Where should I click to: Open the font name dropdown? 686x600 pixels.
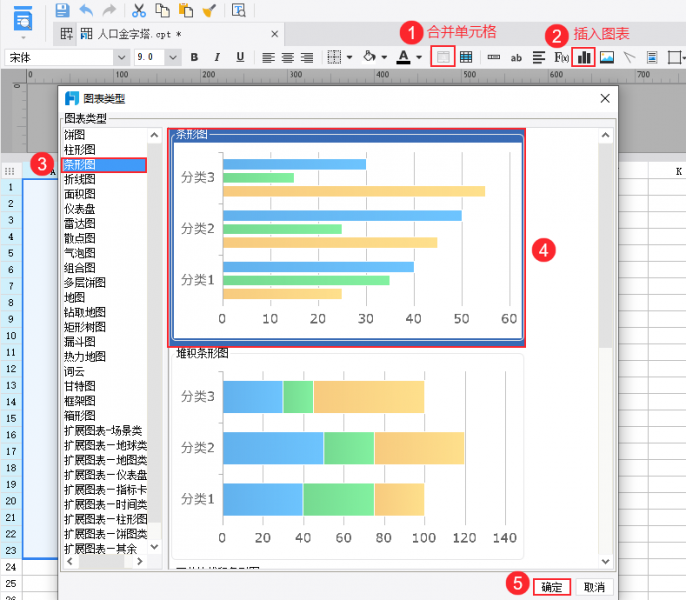coord(122,57)
